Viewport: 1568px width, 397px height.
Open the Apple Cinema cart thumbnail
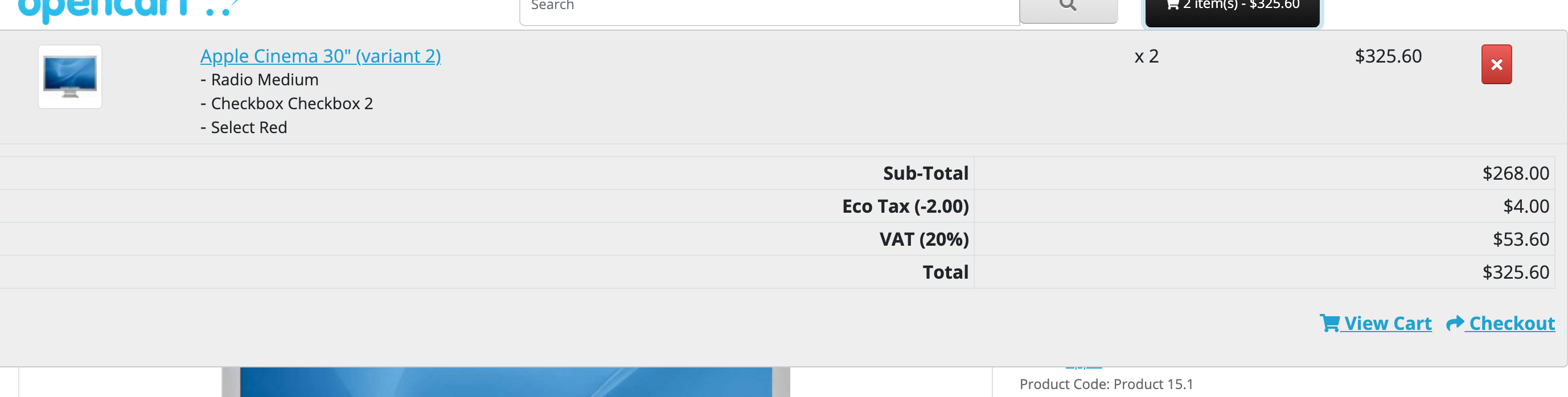[70, 77]
